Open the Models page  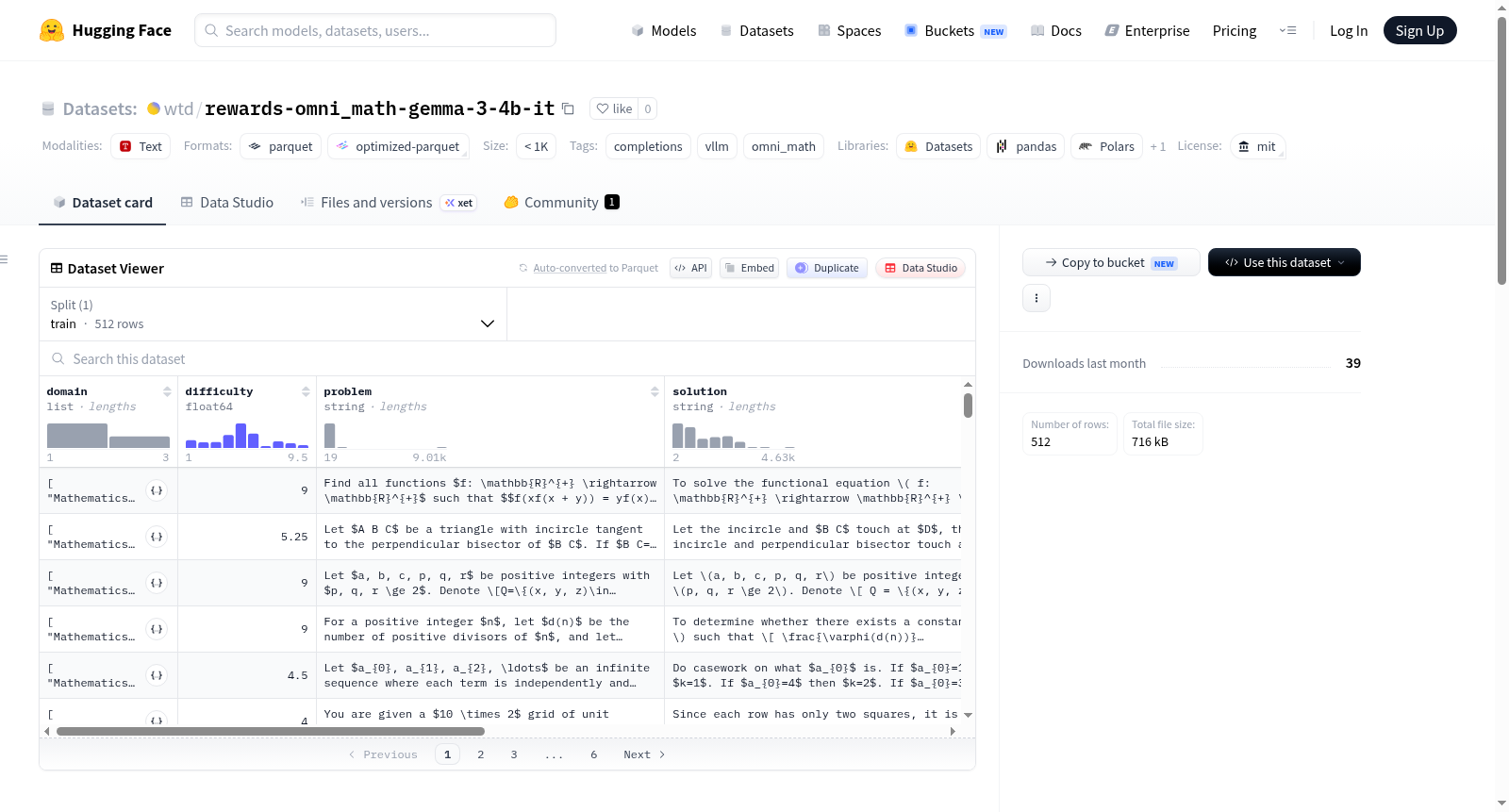(x=664, y=30)
